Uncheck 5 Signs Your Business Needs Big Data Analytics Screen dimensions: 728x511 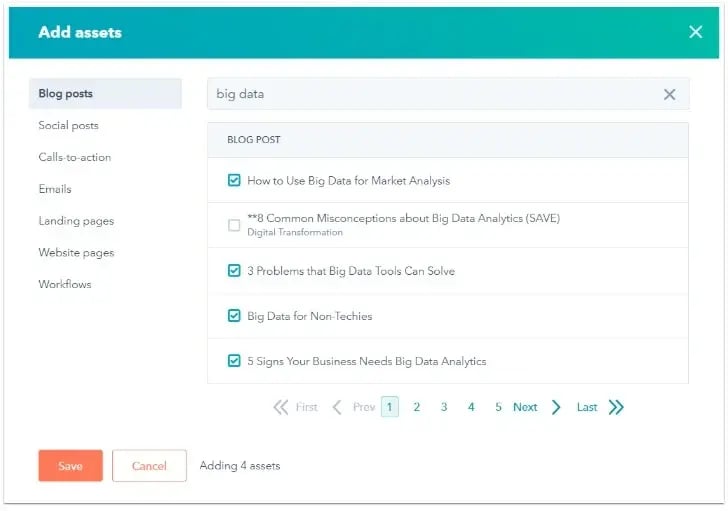[234, 361]
